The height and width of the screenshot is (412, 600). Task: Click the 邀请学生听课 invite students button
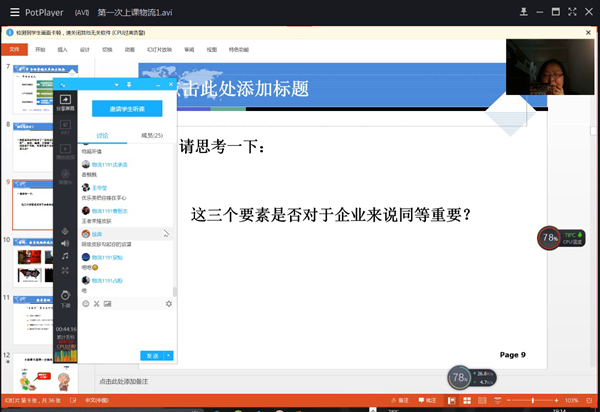pos(127,109)
